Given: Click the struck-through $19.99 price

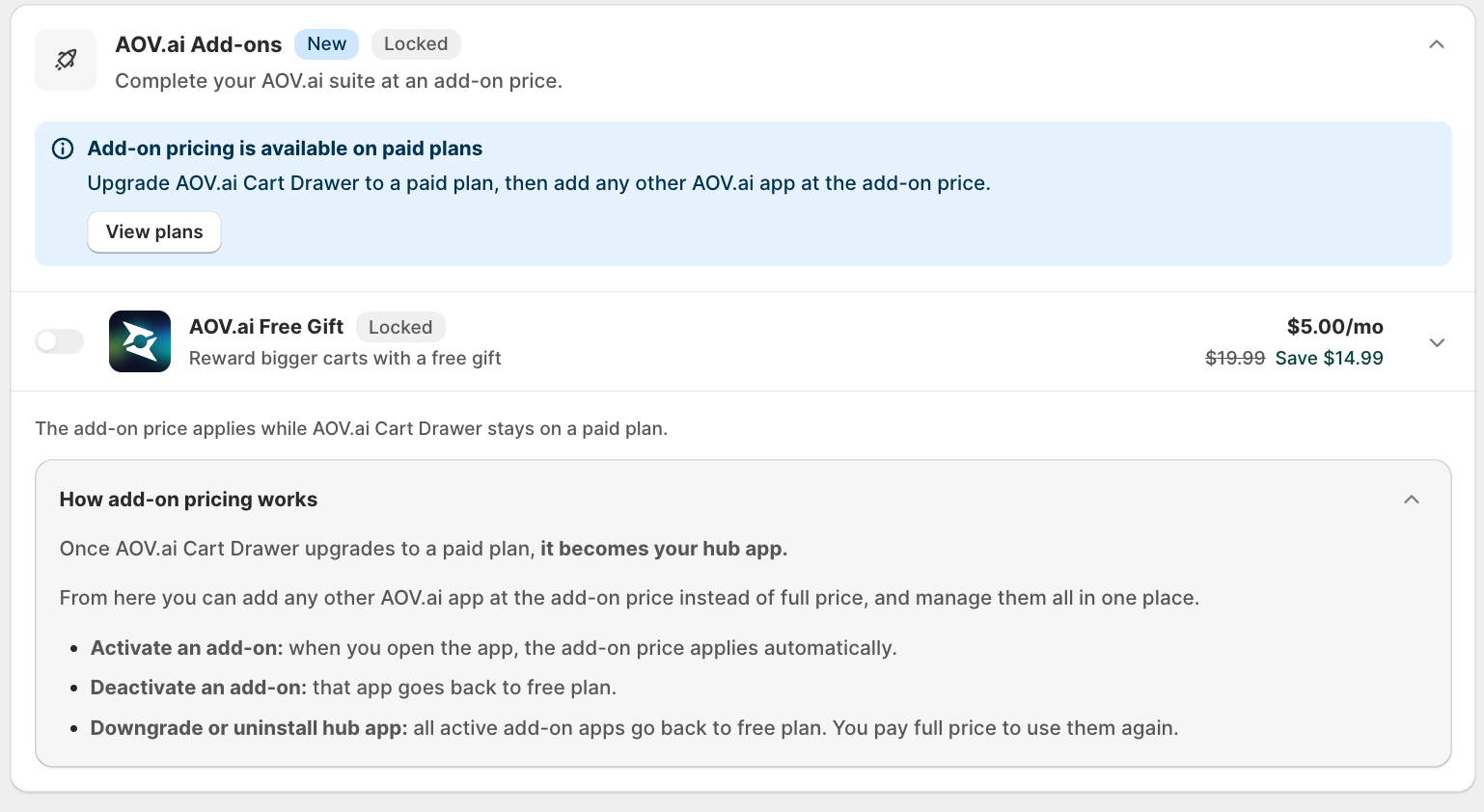Looking at the screenshot, I should (1235, 358).
